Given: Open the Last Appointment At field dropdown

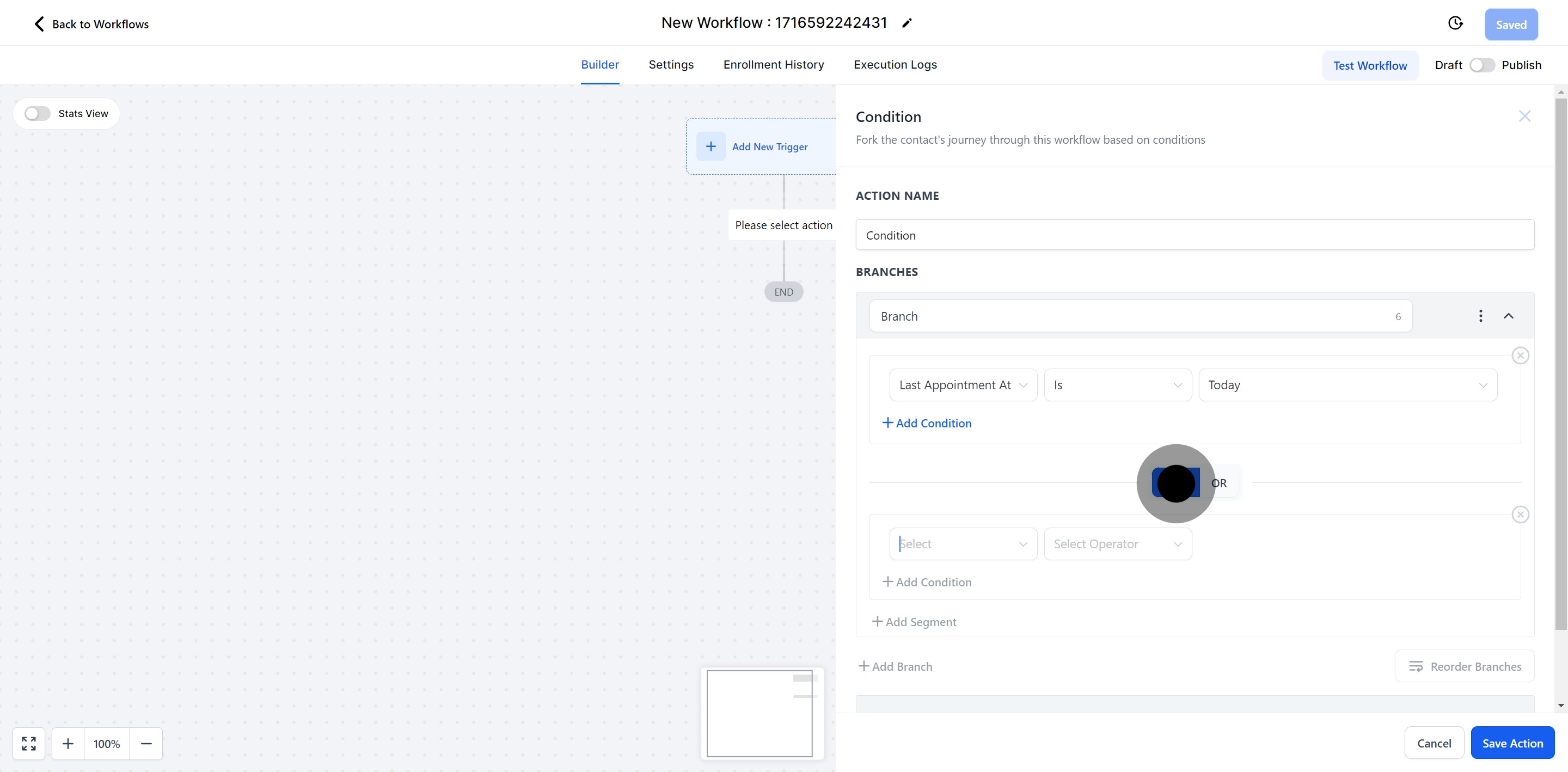Looking at the screenshot, I should coord(963,385).
